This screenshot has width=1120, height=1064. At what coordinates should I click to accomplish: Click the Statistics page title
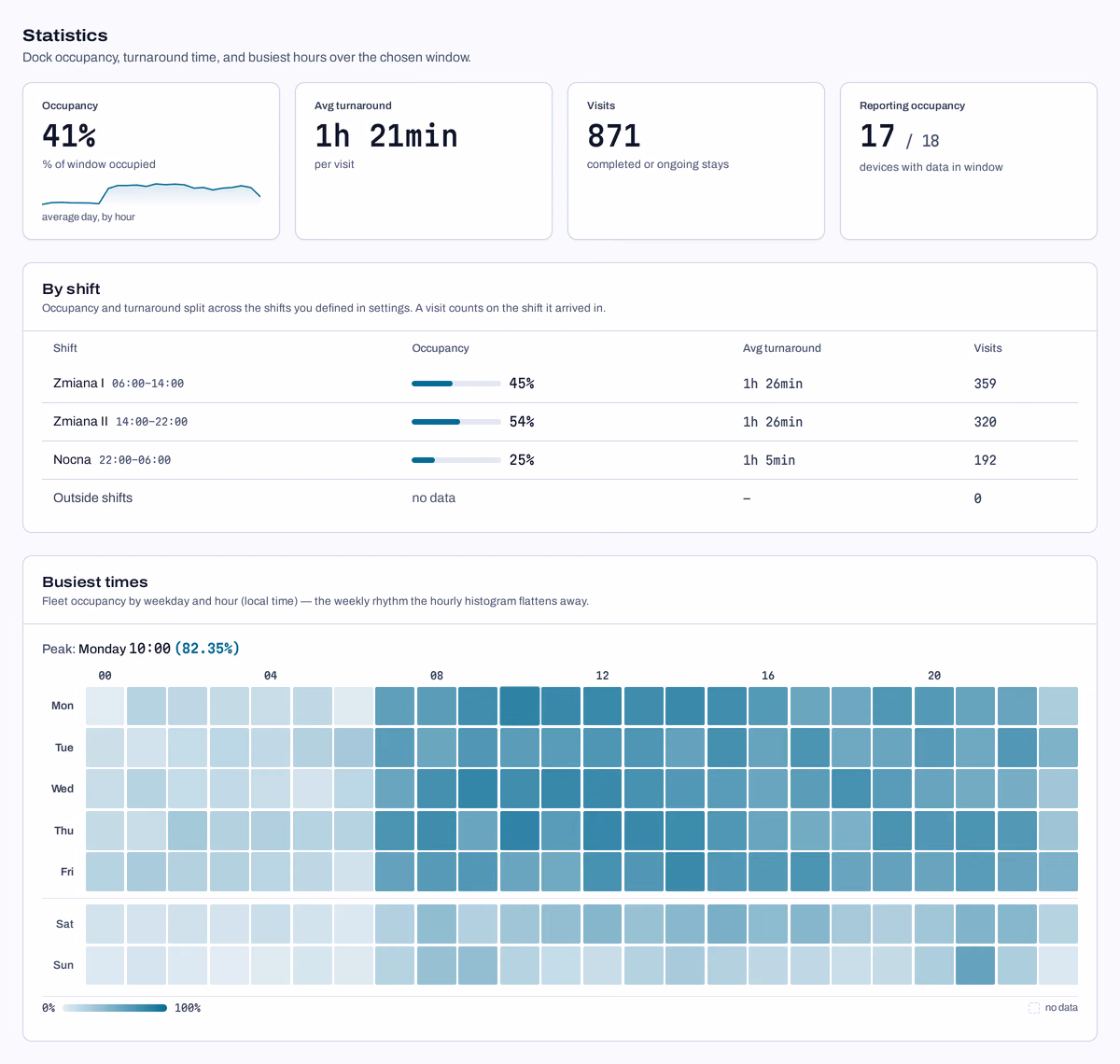[x=65, y=35]
